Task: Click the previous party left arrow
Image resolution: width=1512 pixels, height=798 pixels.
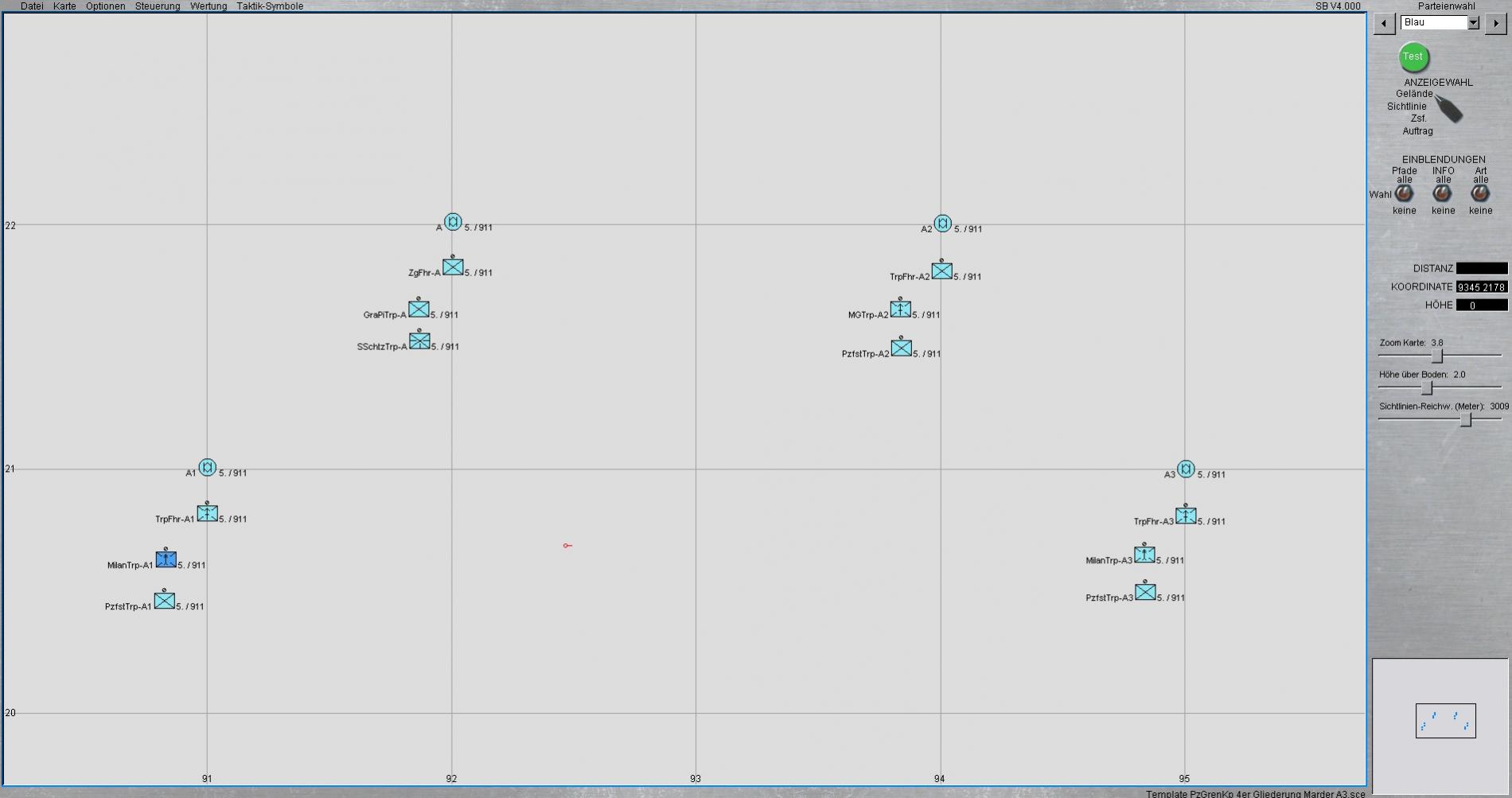Action: pos(1384,23)
